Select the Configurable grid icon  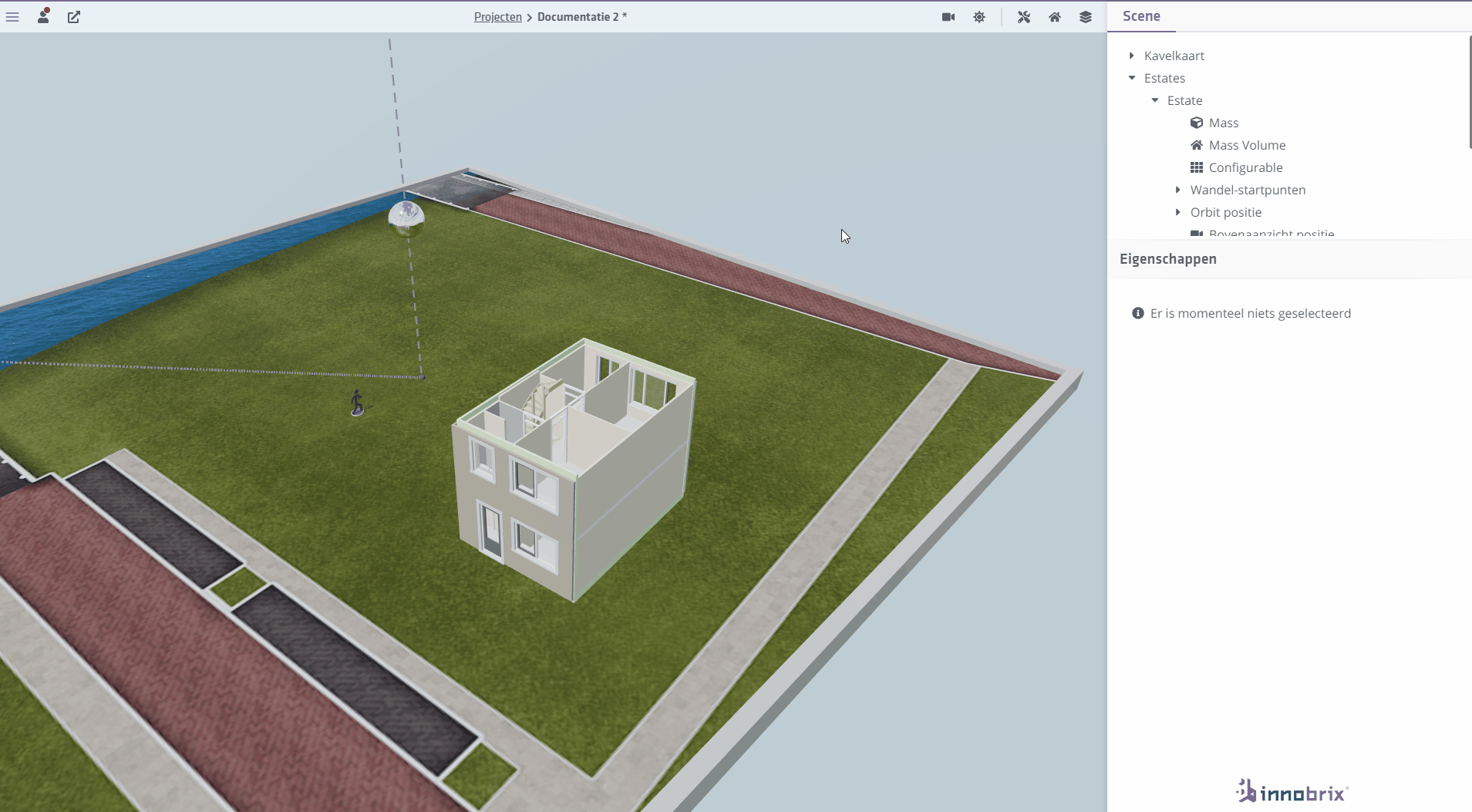[x=1197, y=167]
